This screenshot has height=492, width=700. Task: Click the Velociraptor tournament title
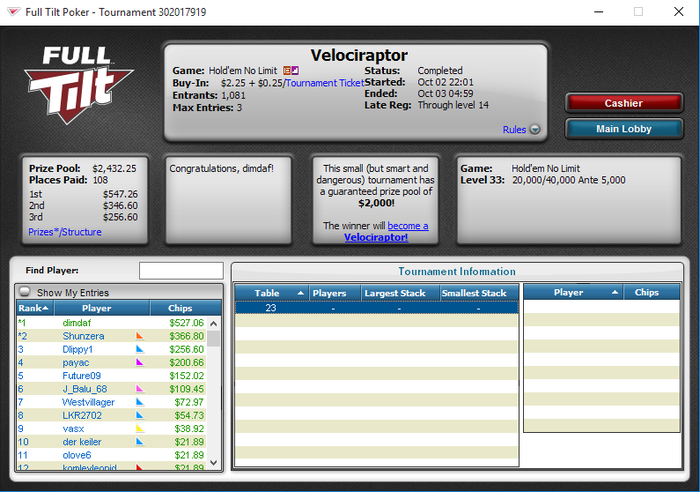(x=359, y=55)
